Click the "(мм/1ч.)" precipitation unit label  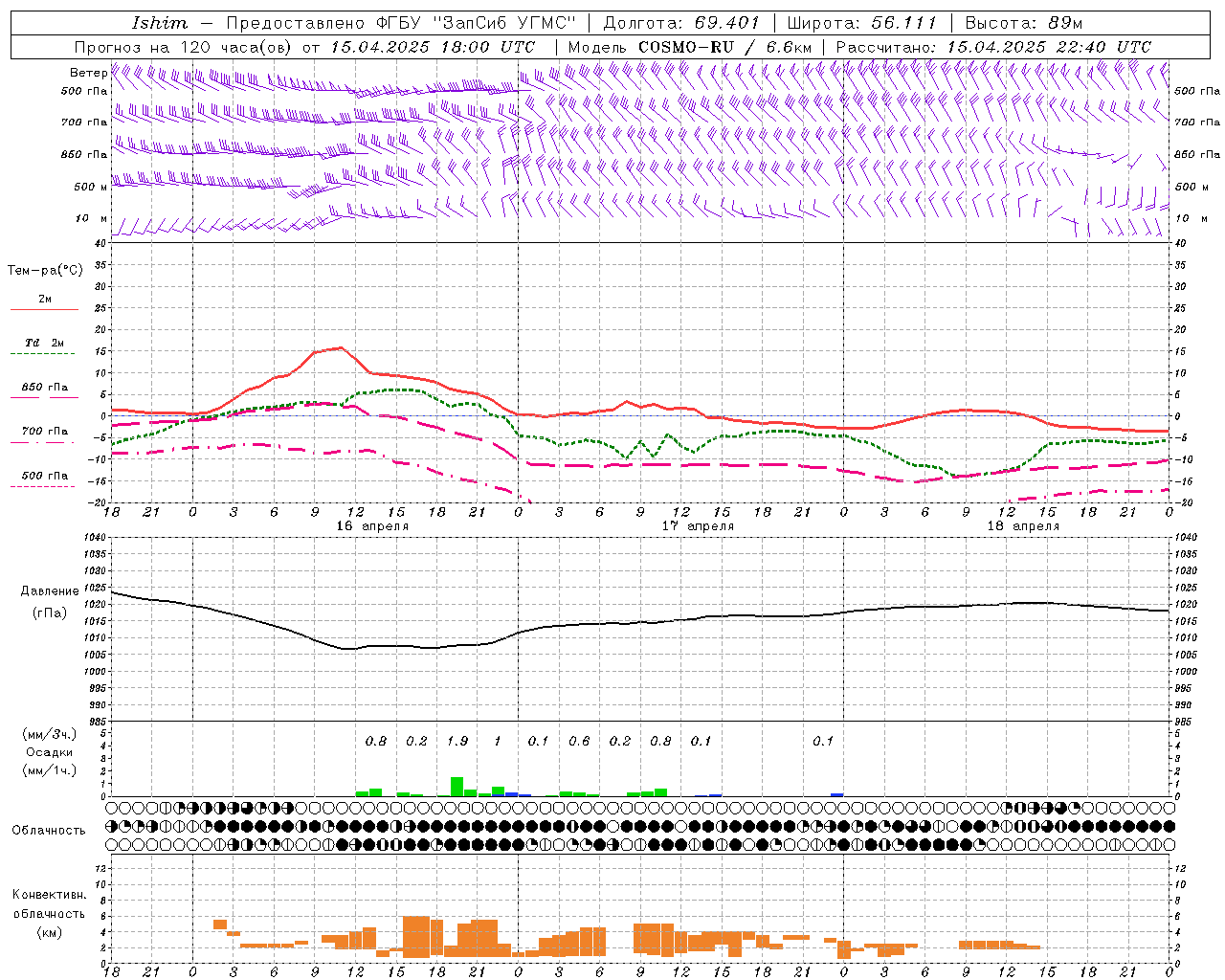[x=50, y=770]
